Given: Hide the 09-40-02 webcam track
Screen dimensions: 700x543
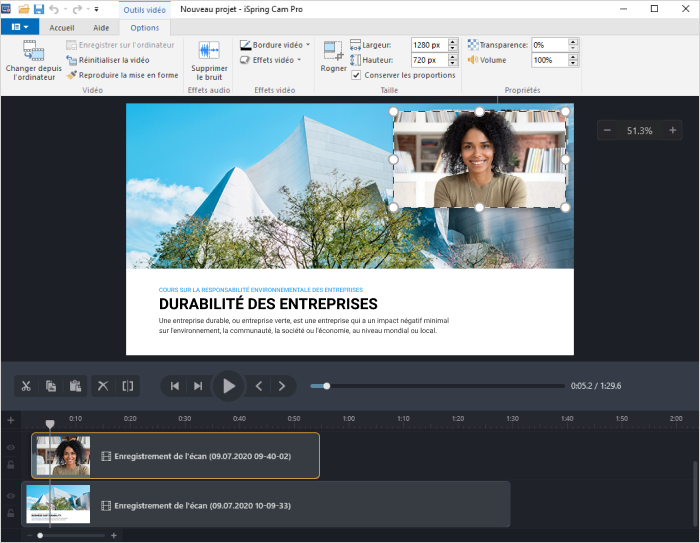Looking at the screenshot, I should [x=11, y=447].
